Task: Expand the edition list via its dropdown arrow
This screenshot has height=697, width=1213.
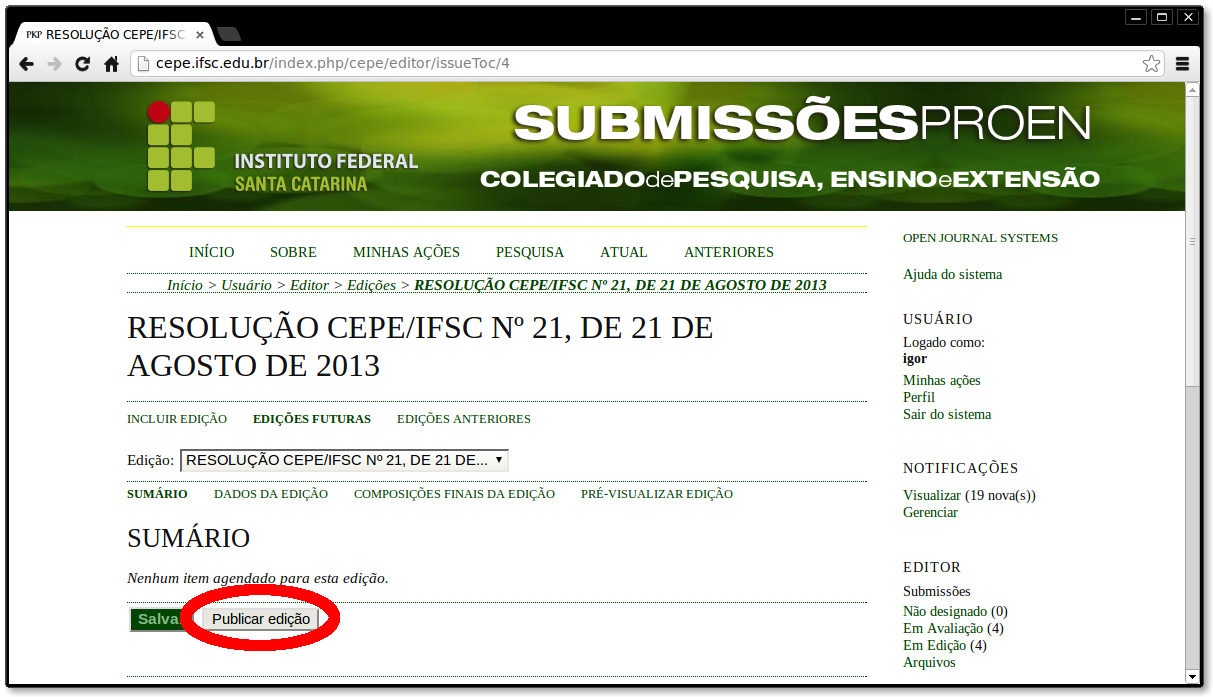Action: pyautogui.click(x=498, y=460)
